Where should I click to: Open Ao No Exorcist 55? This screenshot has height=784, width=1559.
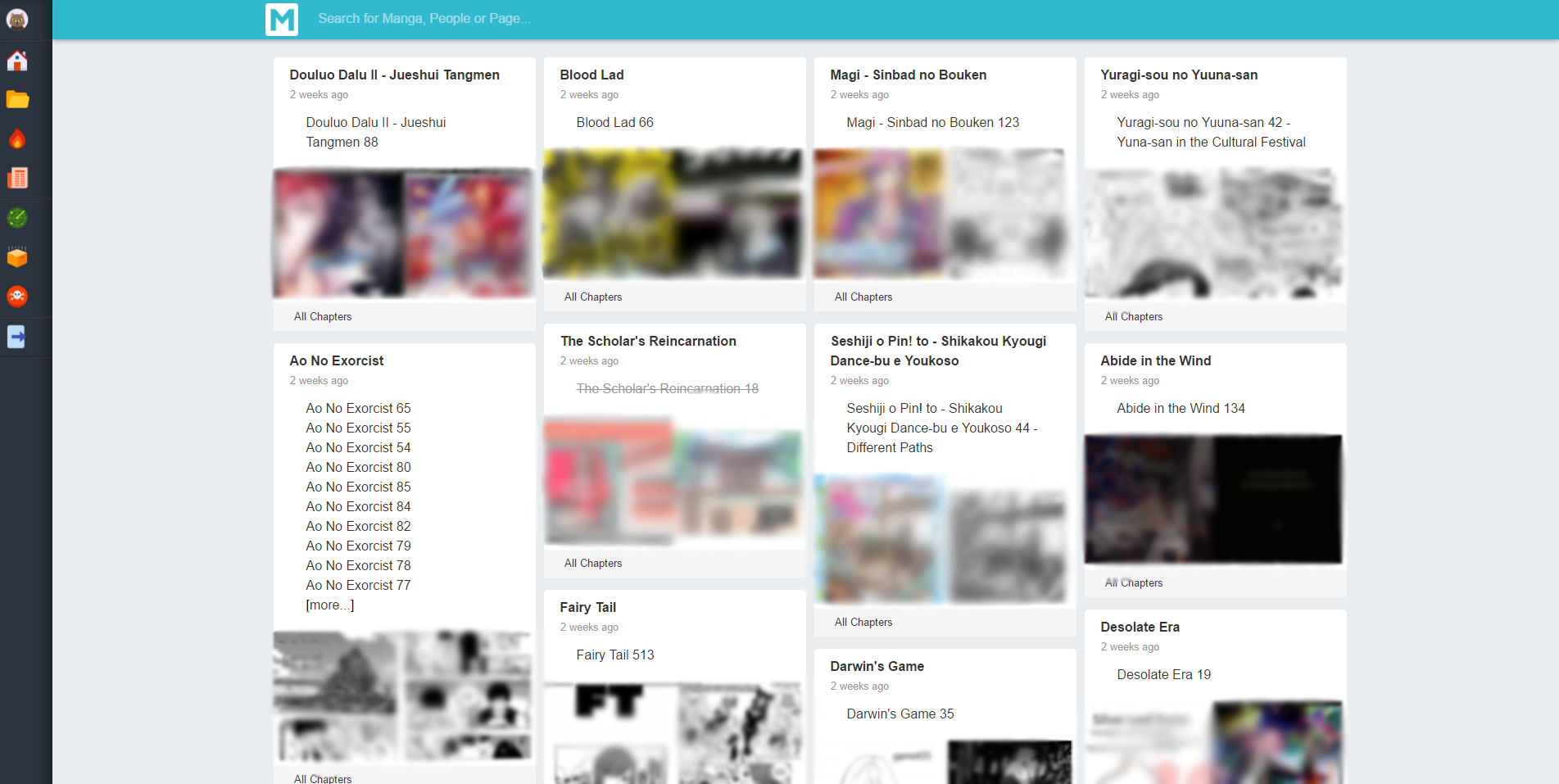(x=358, y=428)
